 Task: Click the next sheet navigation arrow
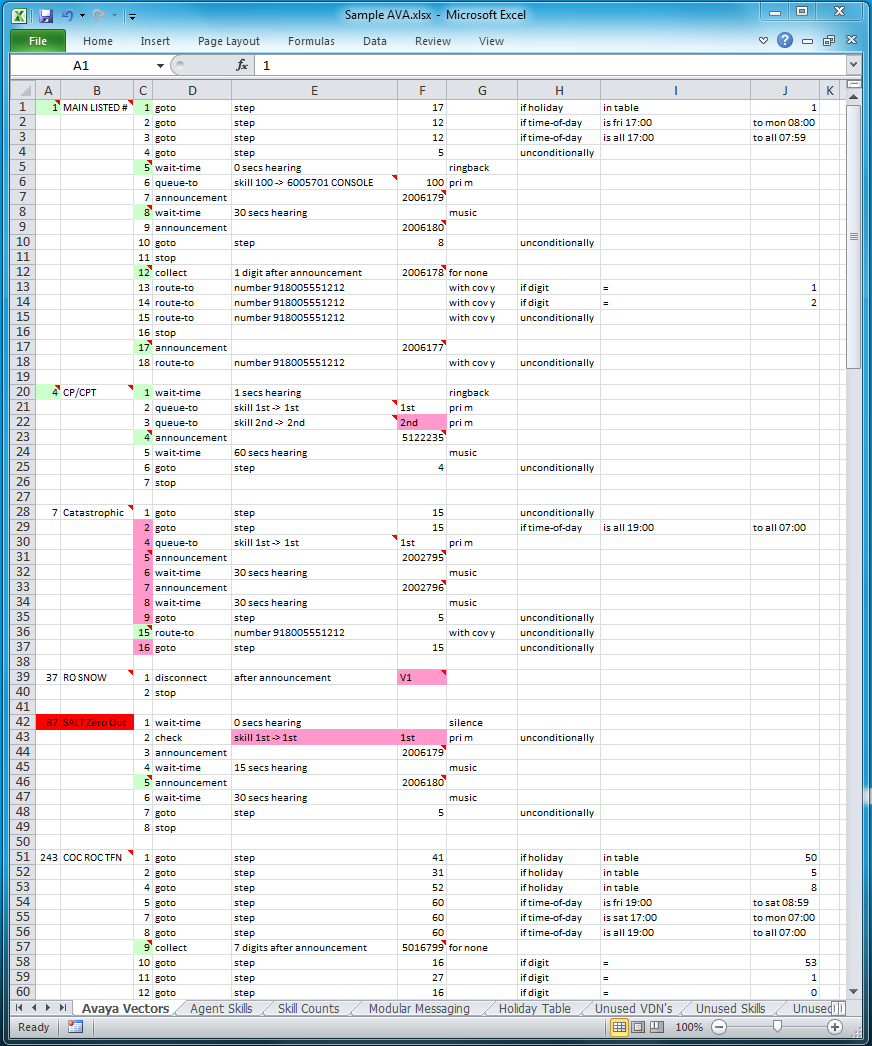pos(48,1008)
